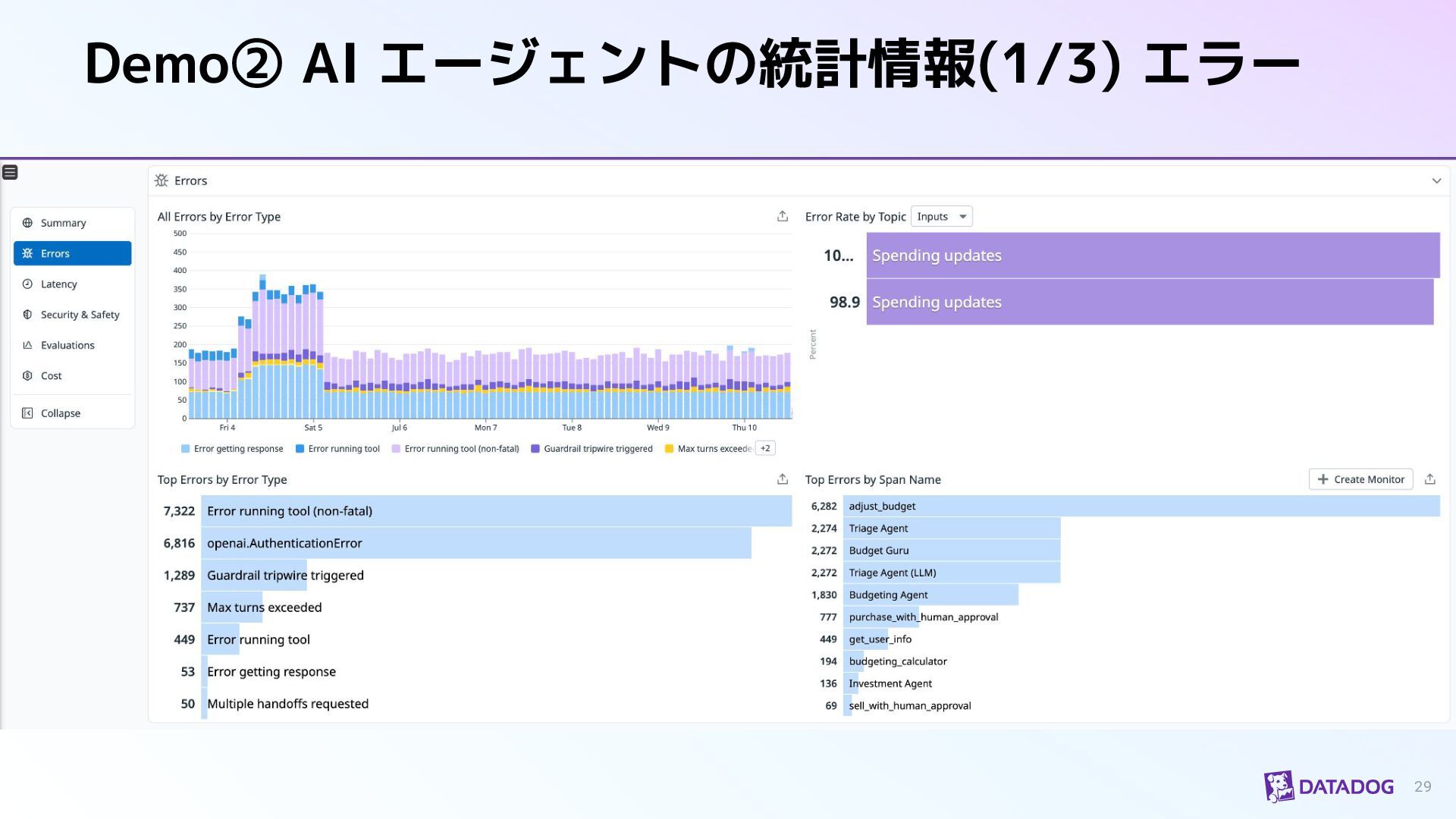Viewport: 1456px width, 819px height.
Task: Toggle the Error running tool (non-fatal) legend series
Action: click(x=461, y=449)
